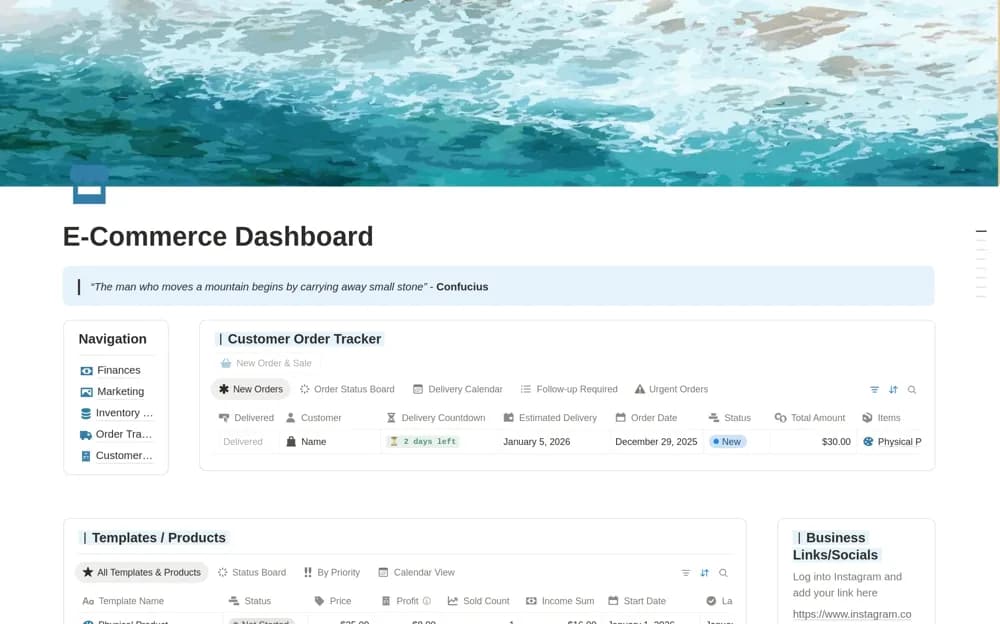This screenshot has height=624, width=1000.
Task: Click the Profit column header
Action: tap(401, 601)
